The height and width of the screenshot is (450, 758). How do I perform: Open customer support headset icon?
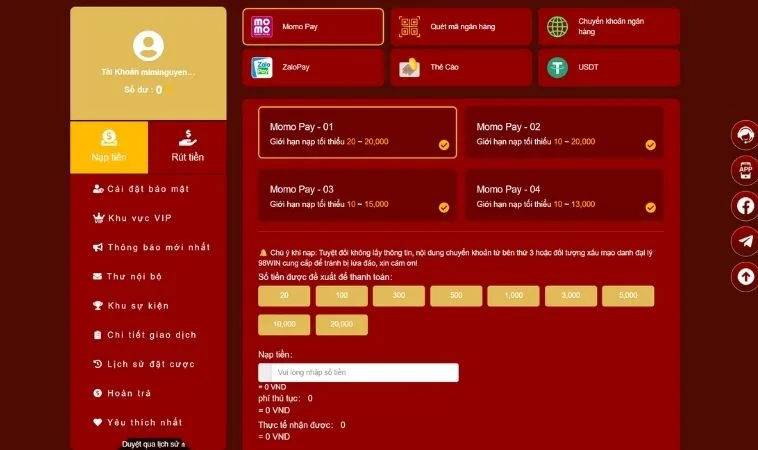(745, 135)
